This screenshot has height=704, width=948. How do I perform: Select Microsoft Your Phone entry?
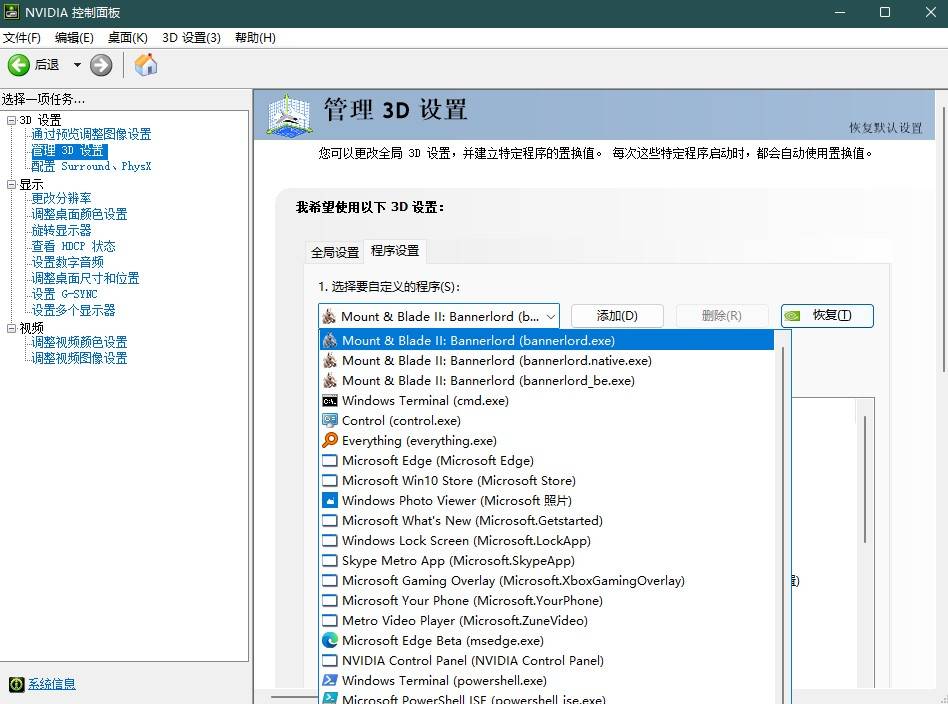[547, 600]
